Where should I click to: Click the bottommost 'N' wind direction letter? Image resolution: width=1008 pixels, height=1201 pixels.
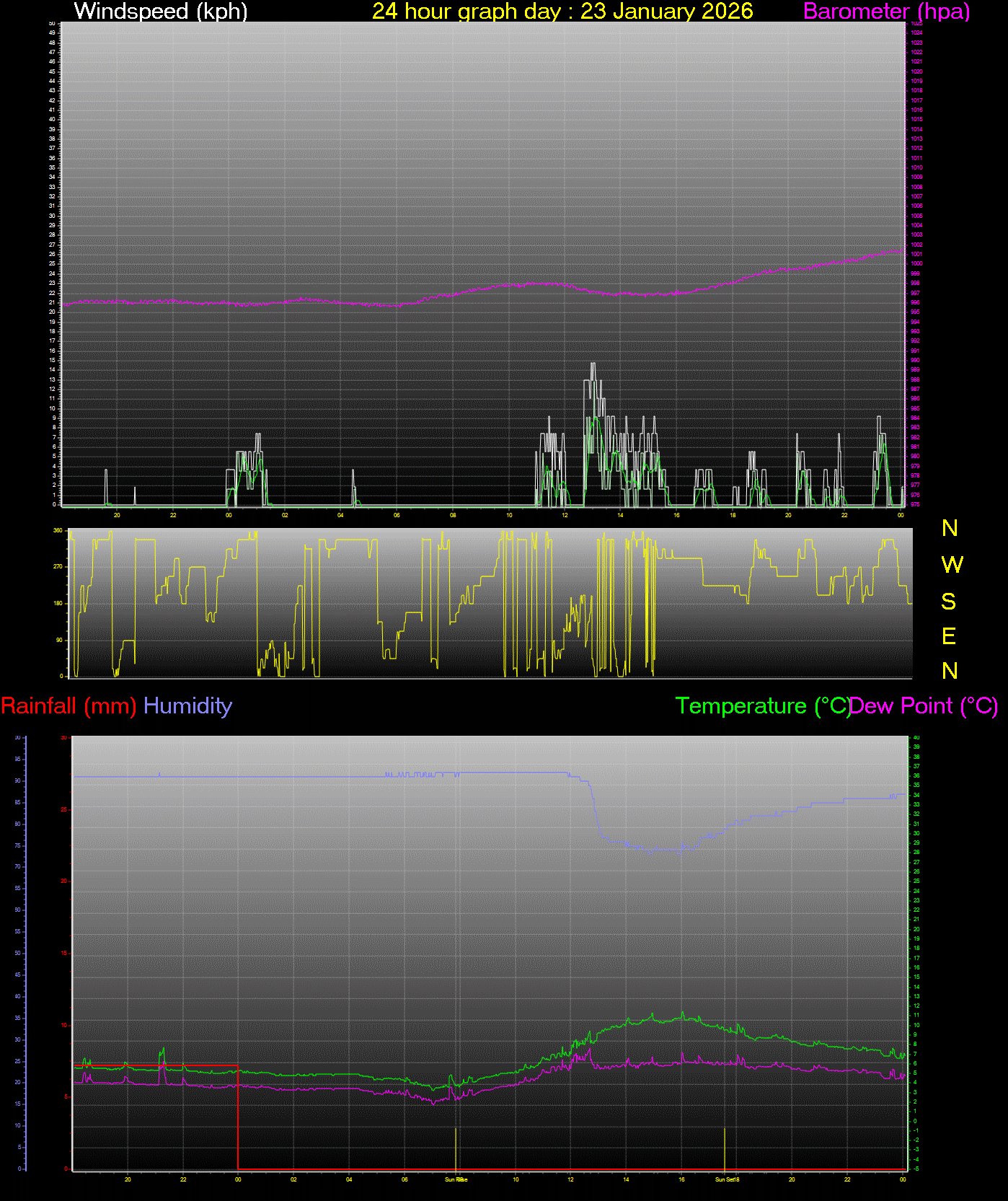(950, 671)
